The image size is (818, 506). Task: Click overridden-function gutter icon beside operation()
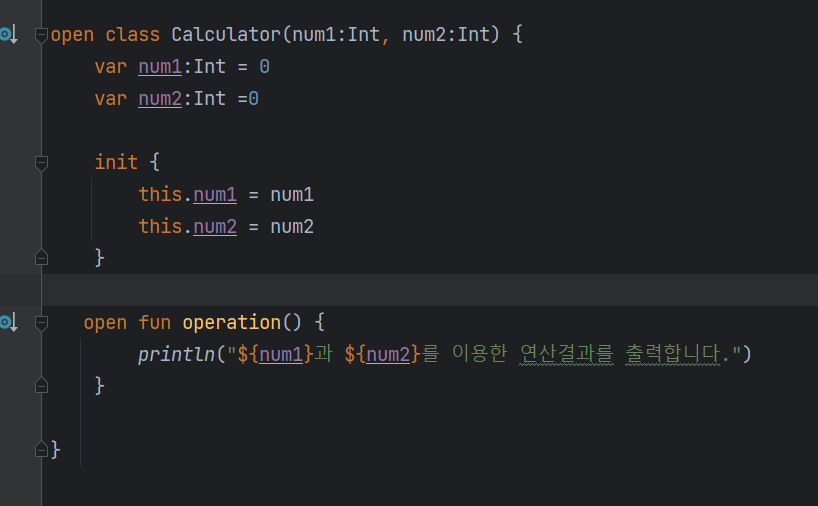(9, 322)
